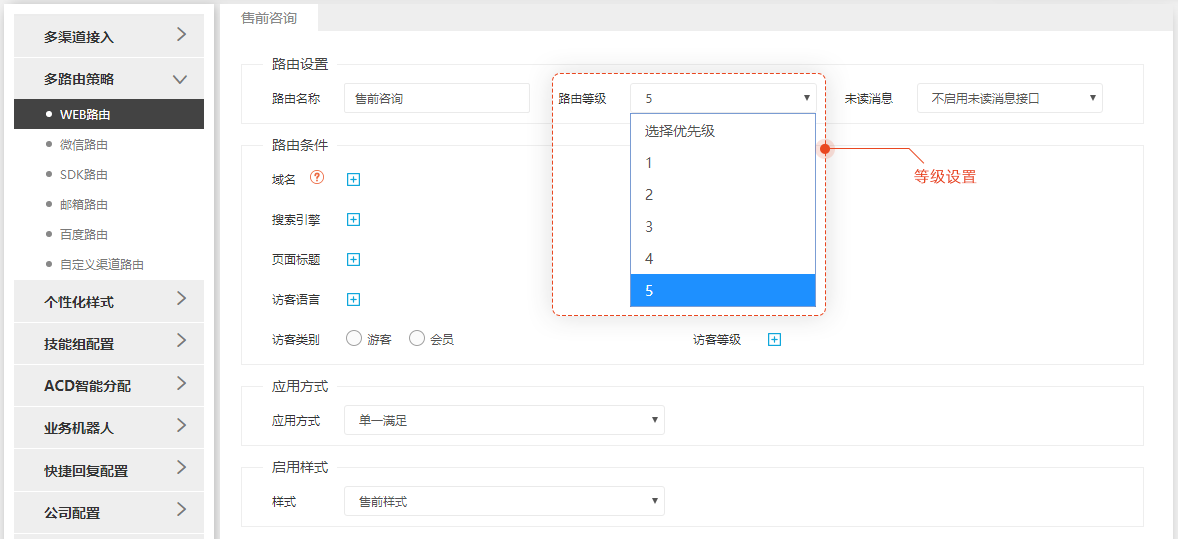The height and width of the screenshot is (539, 1178).
Task: Add a 搜索引擎 condition with the plus icon
Action: tap(354, 220)
